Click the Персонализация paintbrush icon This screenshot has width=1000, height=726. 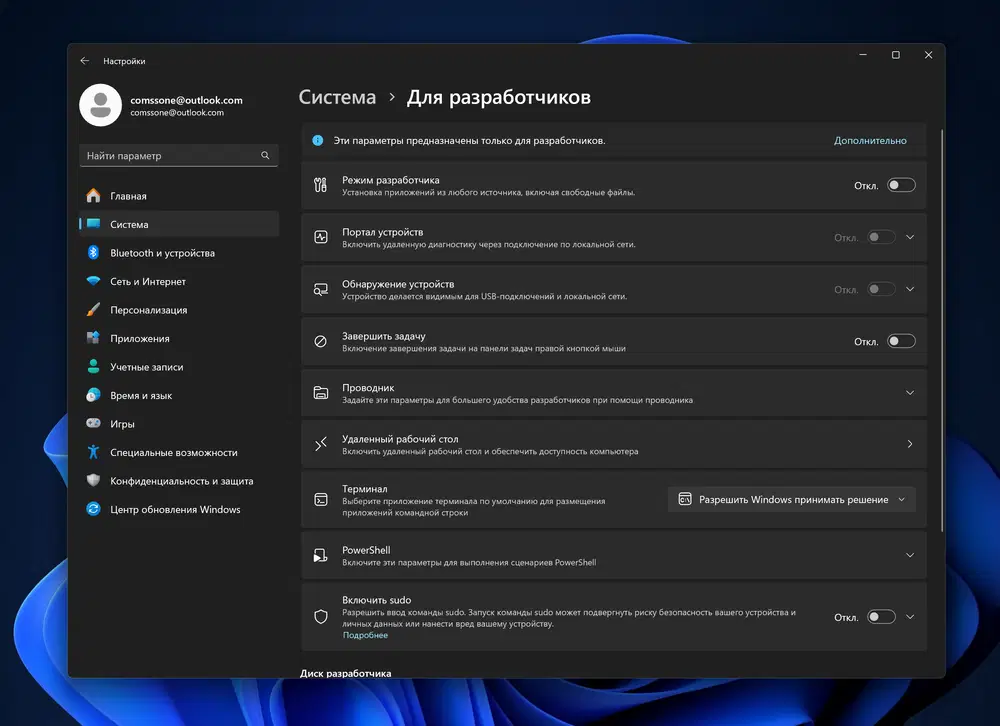[93, 310]
